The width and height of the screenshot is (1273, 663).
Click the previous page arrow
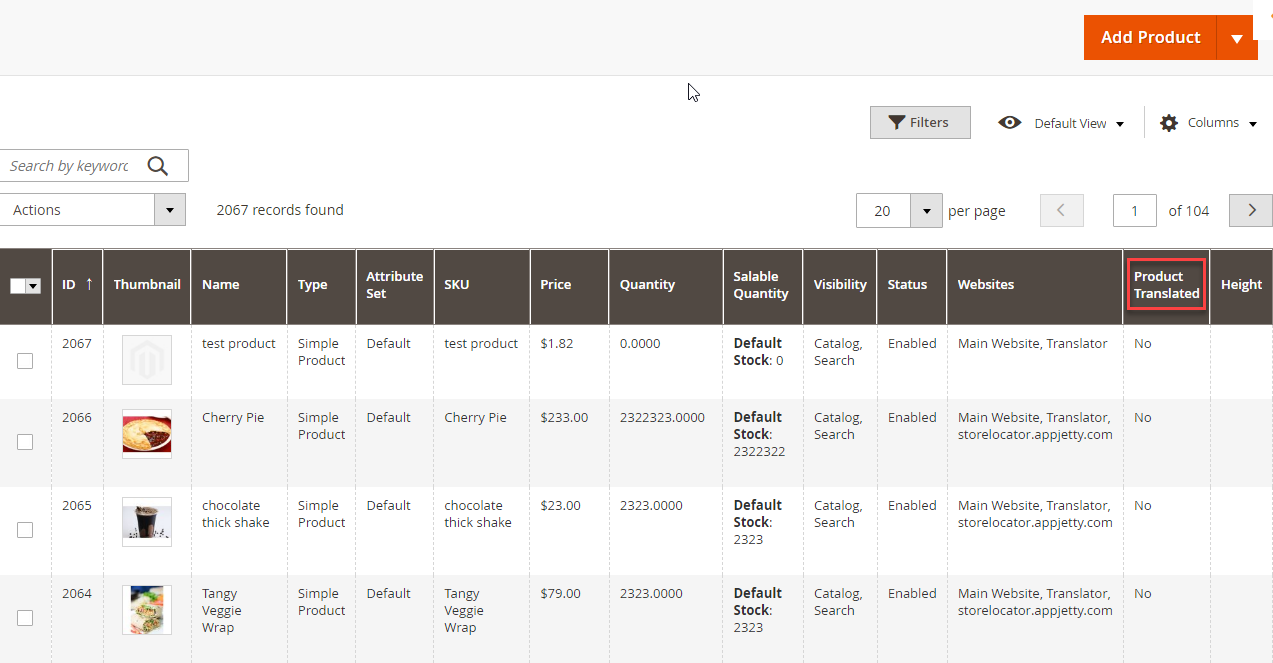click(x=1062, y=211)
